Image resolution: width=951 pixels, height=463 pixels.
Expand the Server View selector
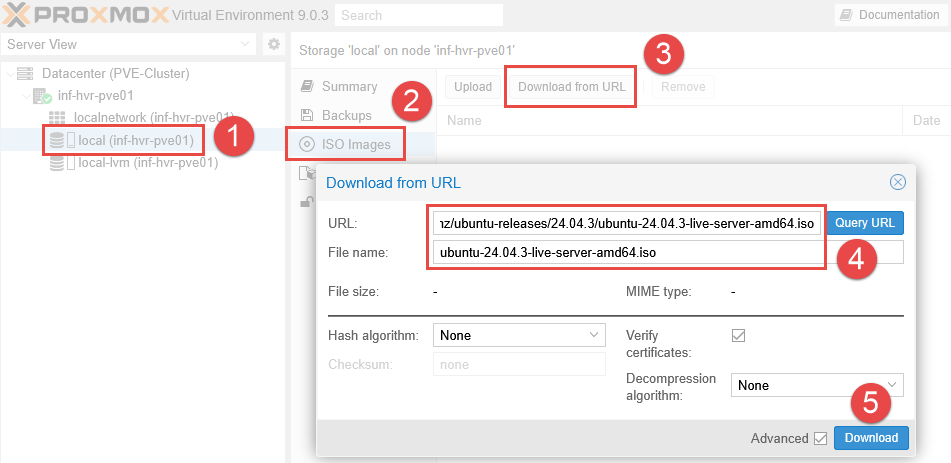(246, 45)
